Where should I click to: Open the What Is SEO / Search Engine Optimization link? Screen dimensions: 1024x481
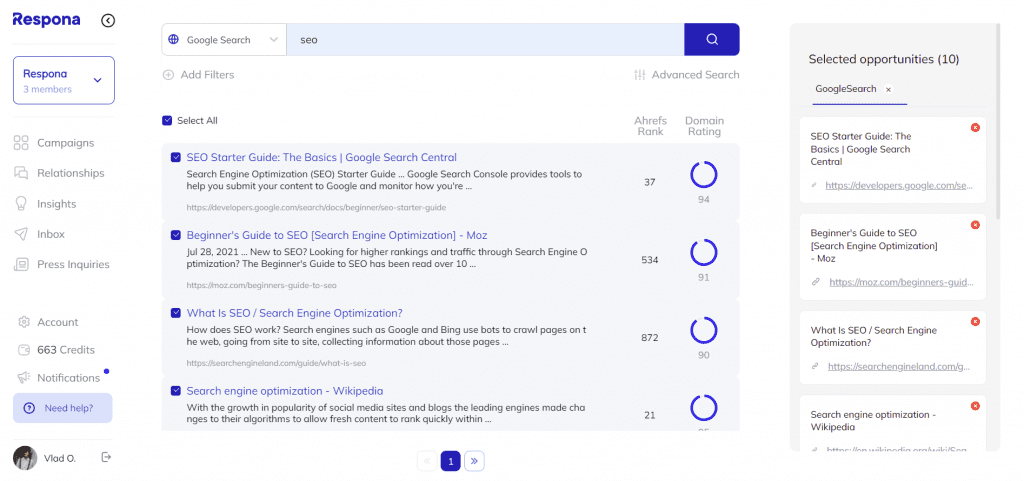[x=295, y=313]
